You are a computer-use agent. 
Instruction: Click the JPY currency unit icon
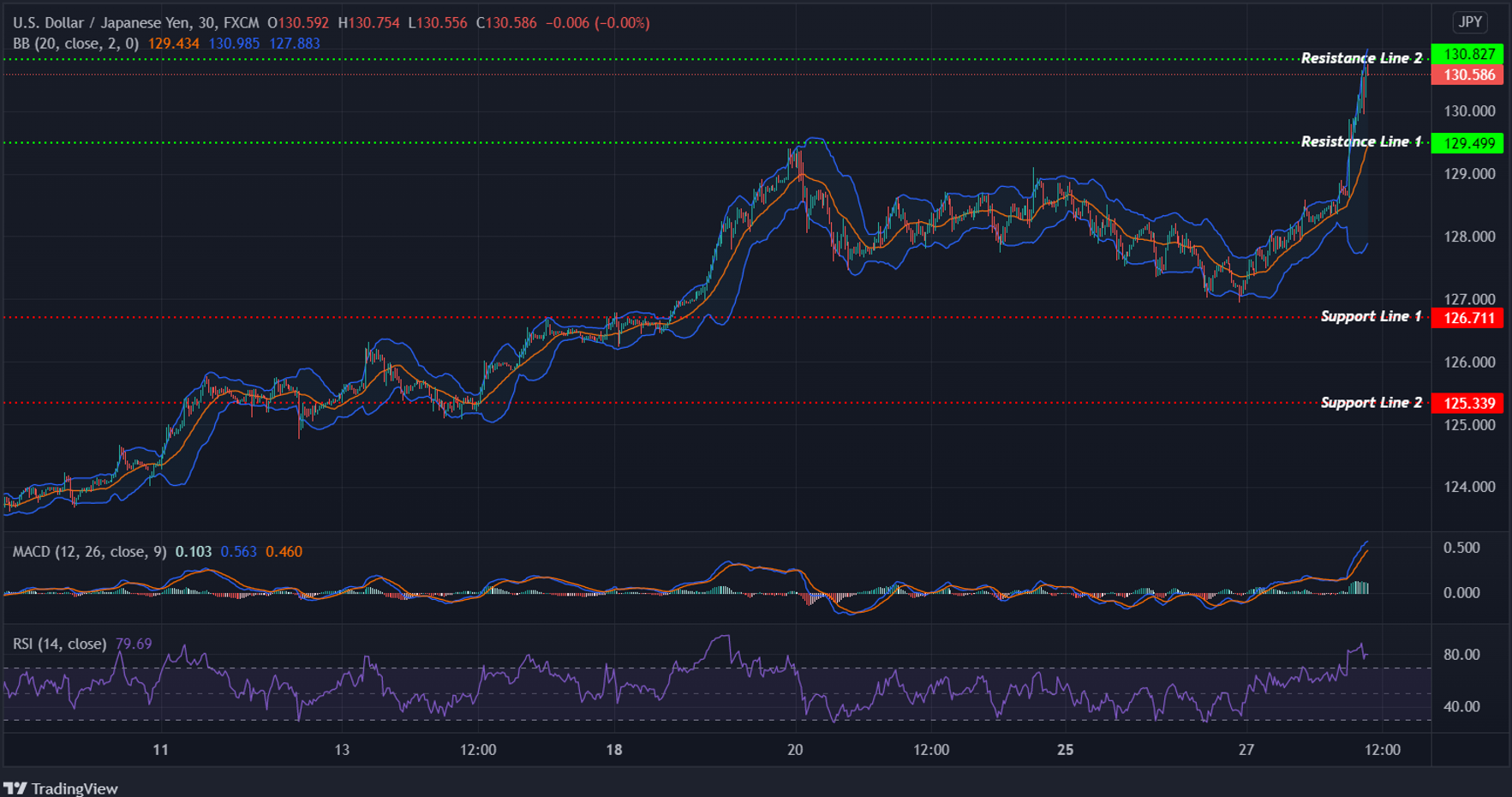(x=1471, y=22)
